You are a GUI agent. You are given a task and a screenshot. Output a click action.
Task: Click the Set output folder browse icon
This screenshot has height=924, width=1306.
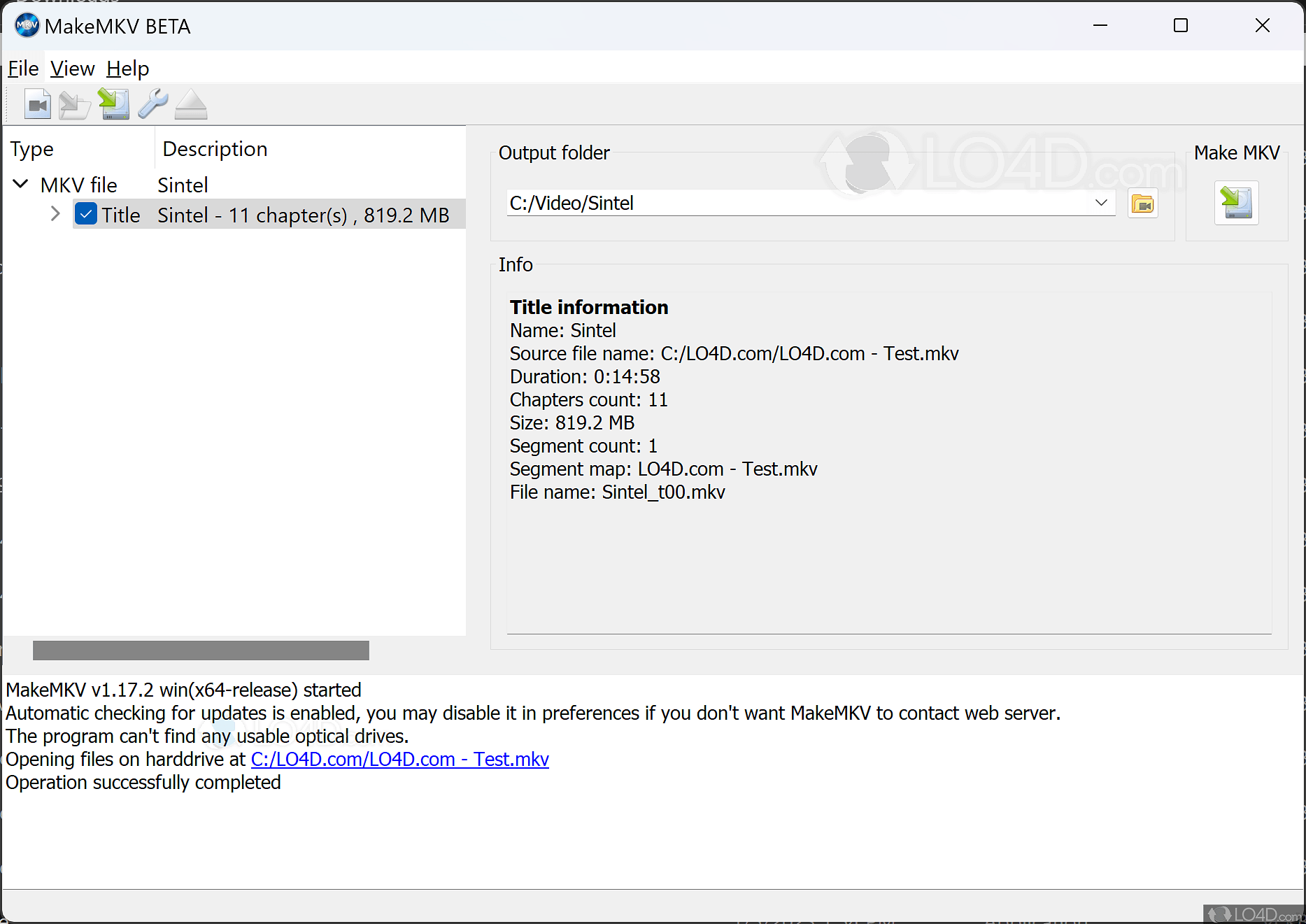pyautogui.click(x=1143, y=204)
